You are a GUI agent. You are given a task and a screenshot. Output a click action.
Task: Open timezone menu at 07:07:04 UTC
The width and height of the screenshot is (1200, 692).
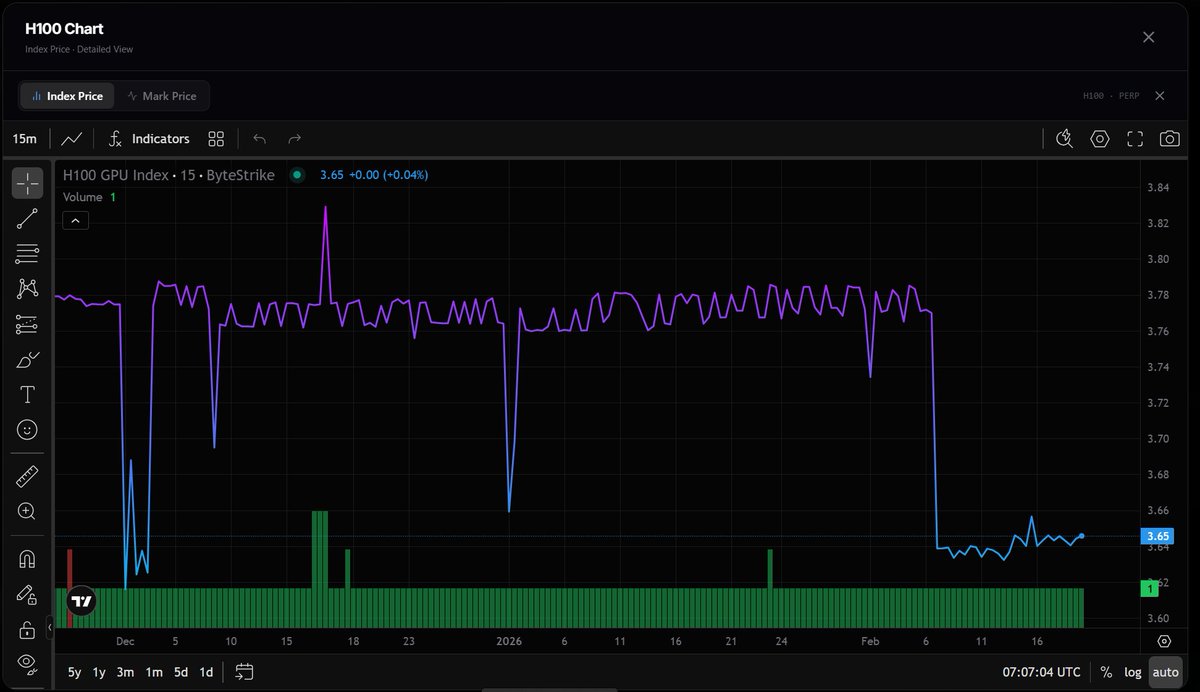pyautogui.click(x=1041, y=672)
